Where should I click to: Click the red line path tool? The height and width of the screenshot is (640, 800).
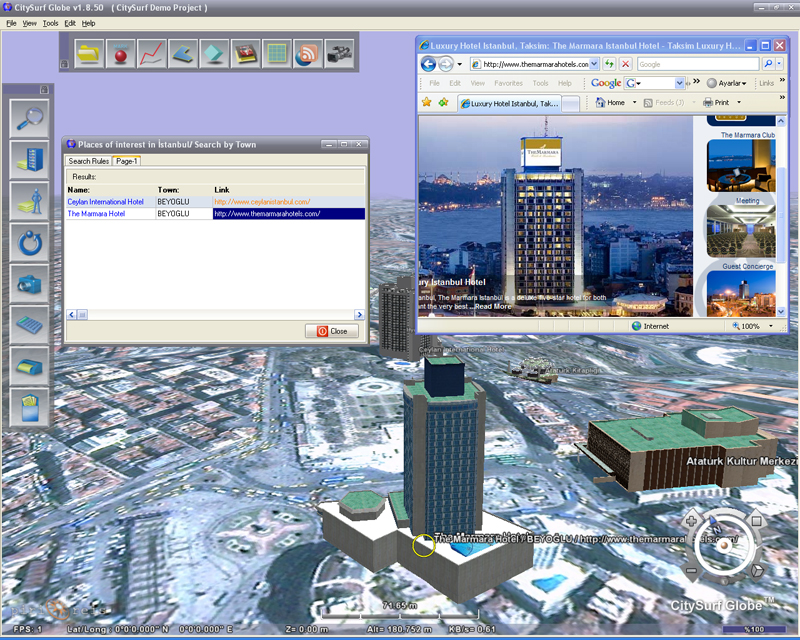pyautogui.click(x=152, y=54)
